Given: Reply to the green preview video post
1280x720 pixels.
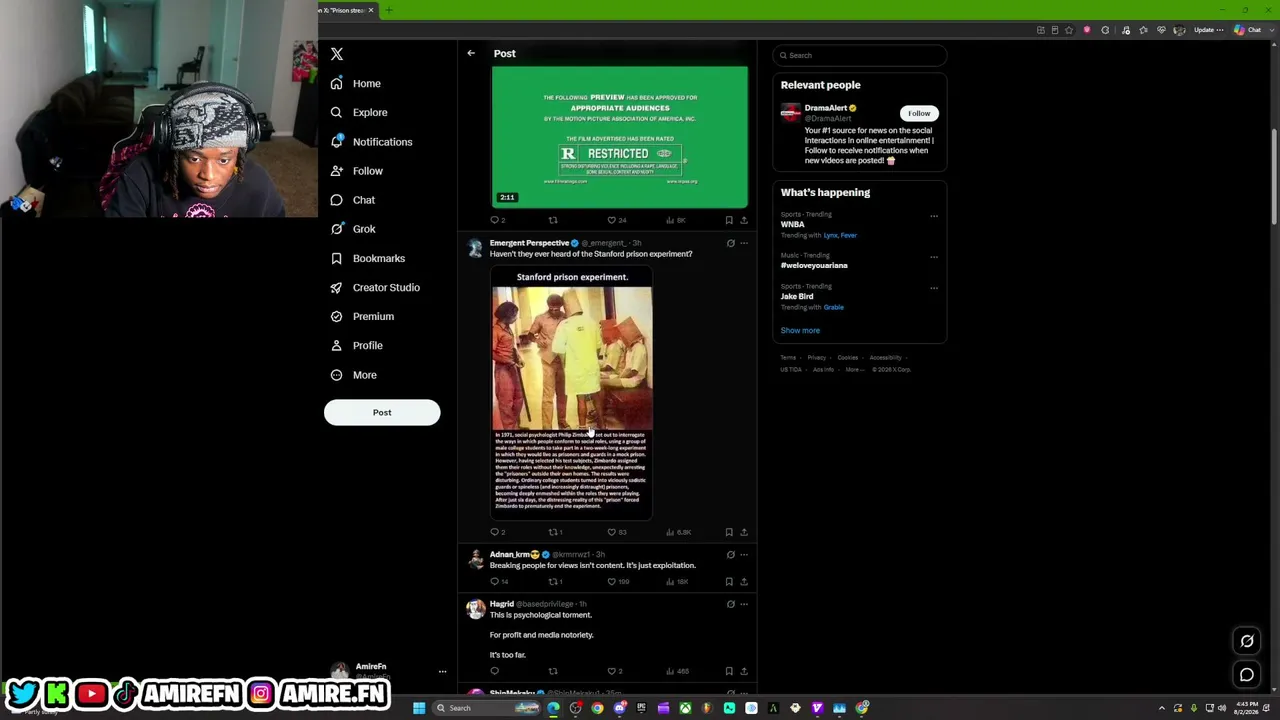Looking at the screenshot, I should pyautogui.click(x=494, y=220).
